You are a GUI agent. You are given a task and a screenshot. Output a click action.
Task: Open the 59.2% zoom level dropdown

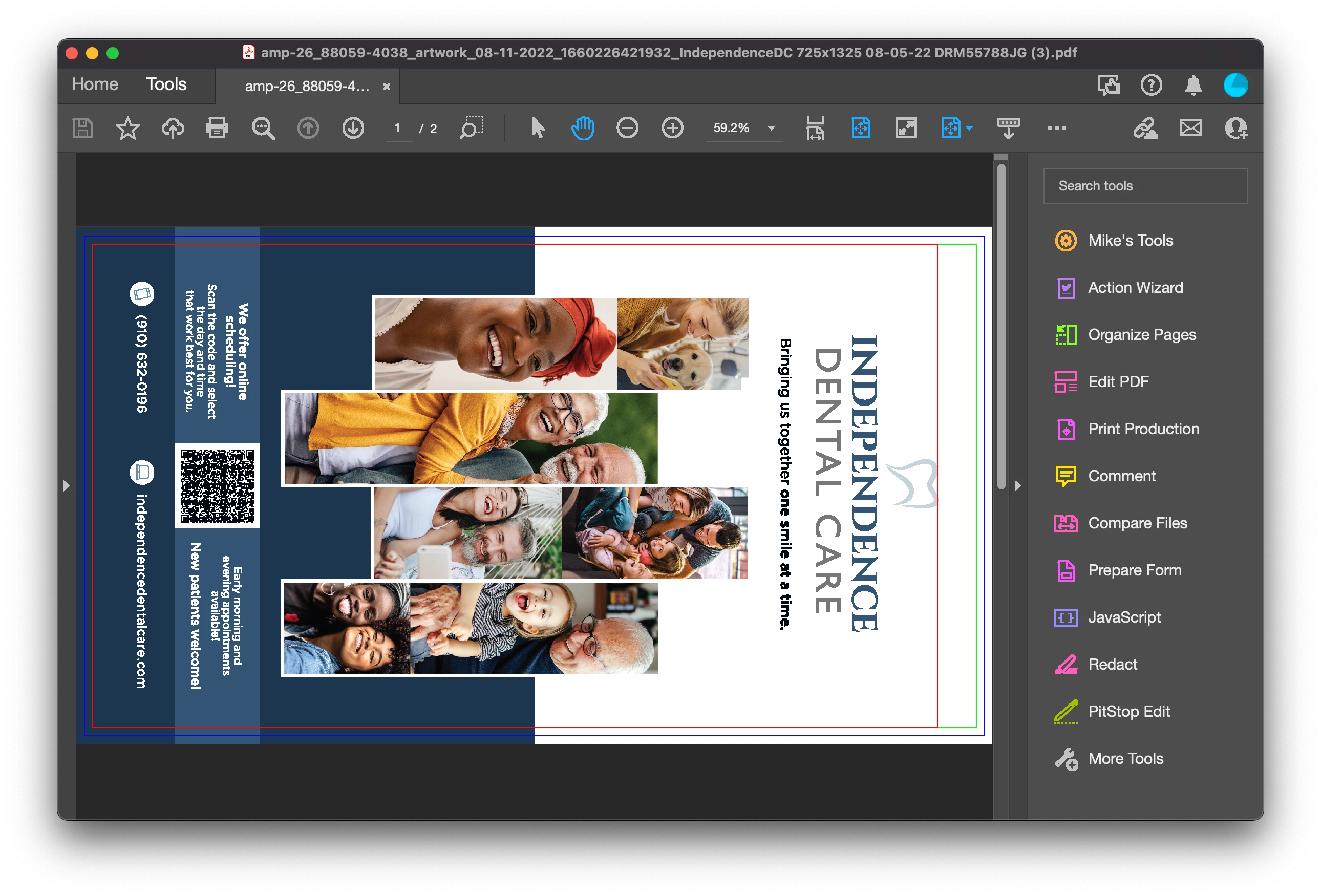(x=771, y=128)
